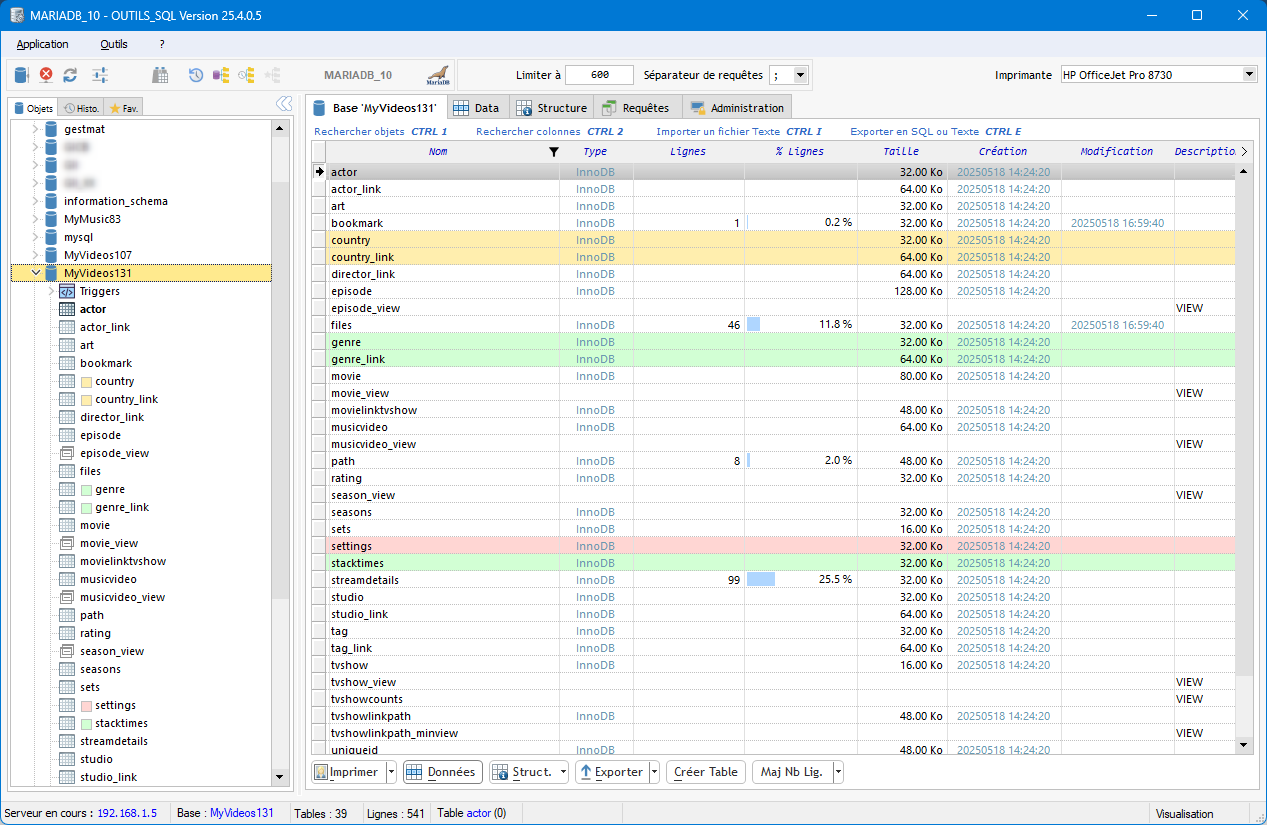The image size is (1267, 825).
Task: Click the MyVideos131 database icon in tree
Action: (52, 273)
